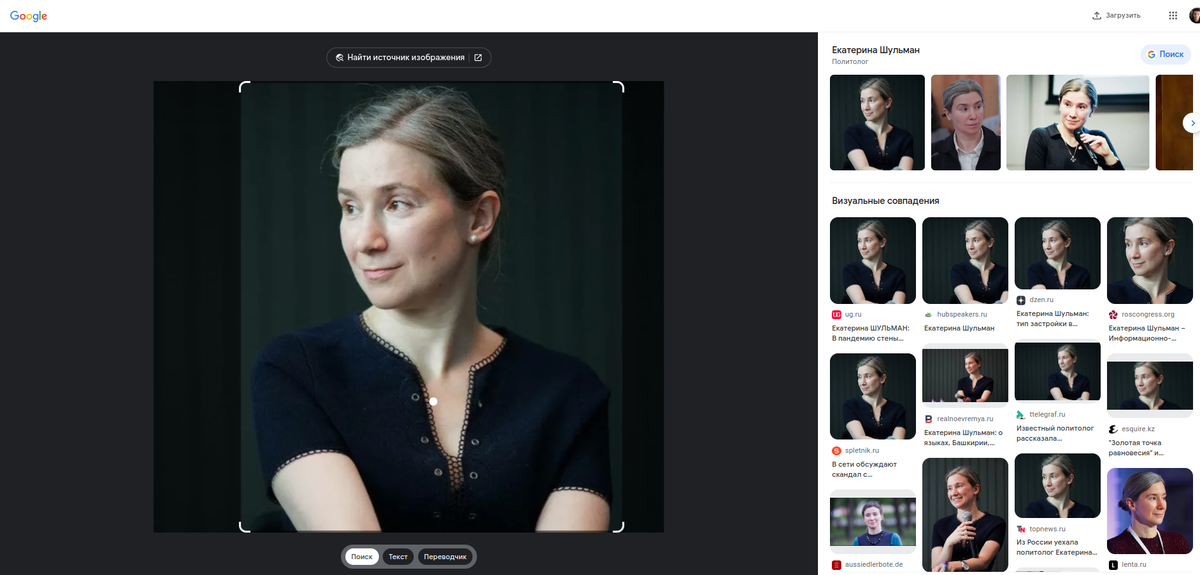Click the Найти источник изображения button
Viewport: 1200px width, 575px height.
409,58
